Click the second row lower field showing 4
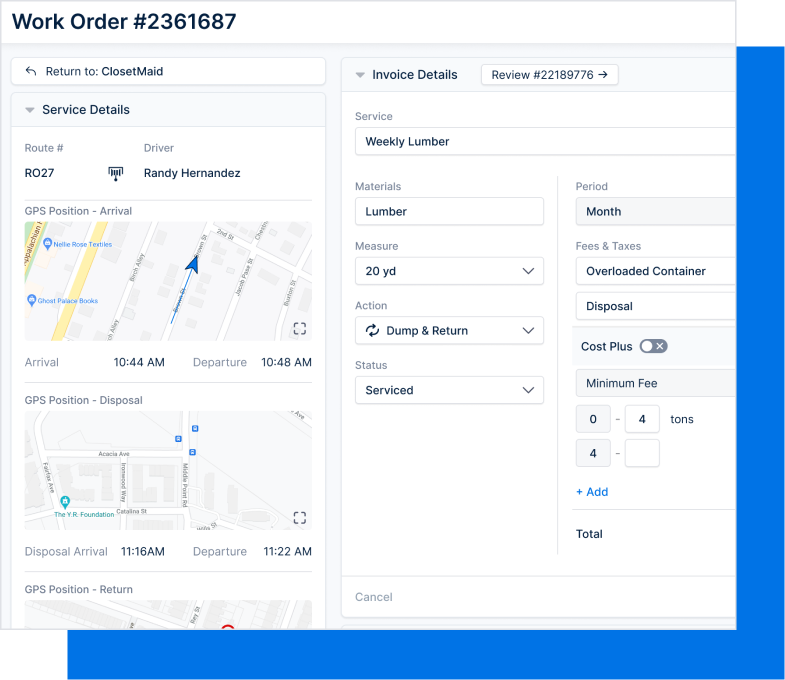 (x=593, y=453)
